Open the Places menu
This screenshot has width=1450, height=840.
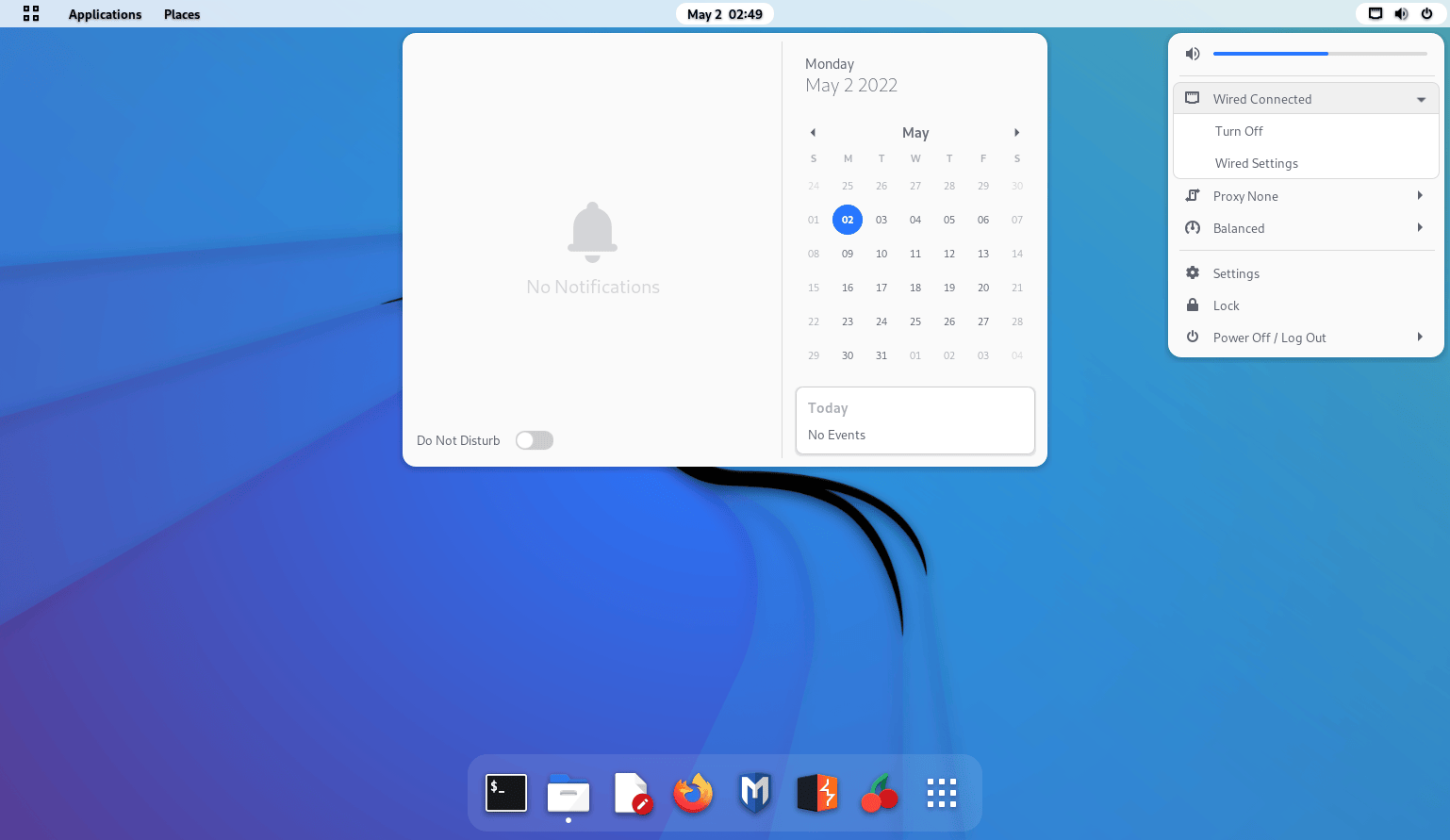(181, 13)
